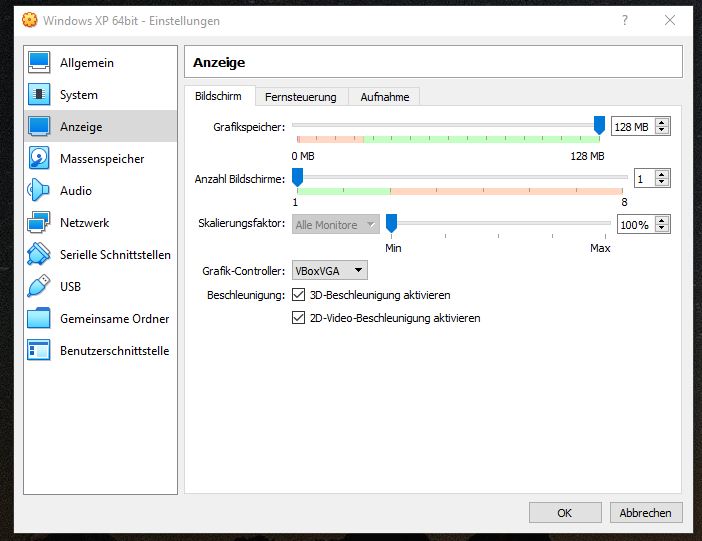702x541 pixels.
Task: Increase Anzahl Bildschirme with up arrow
Action: [662, 174]
